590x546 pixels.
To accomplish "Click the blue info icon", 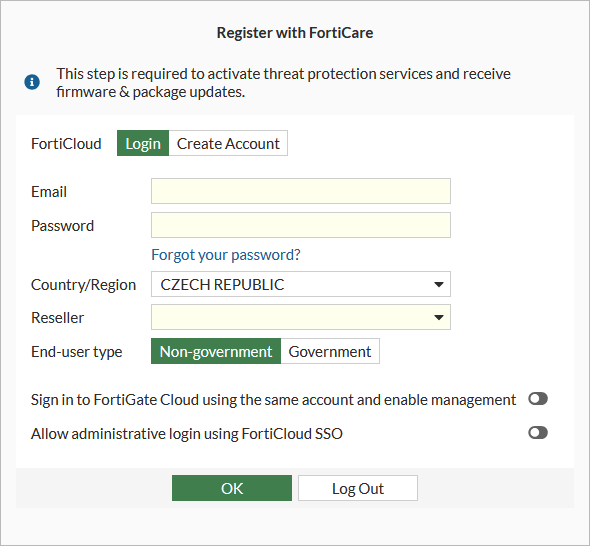I will click(x=32, y=82).
